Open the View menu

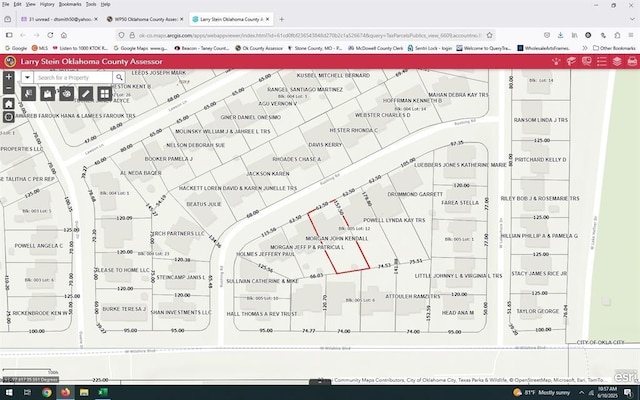tap(31, 4)
